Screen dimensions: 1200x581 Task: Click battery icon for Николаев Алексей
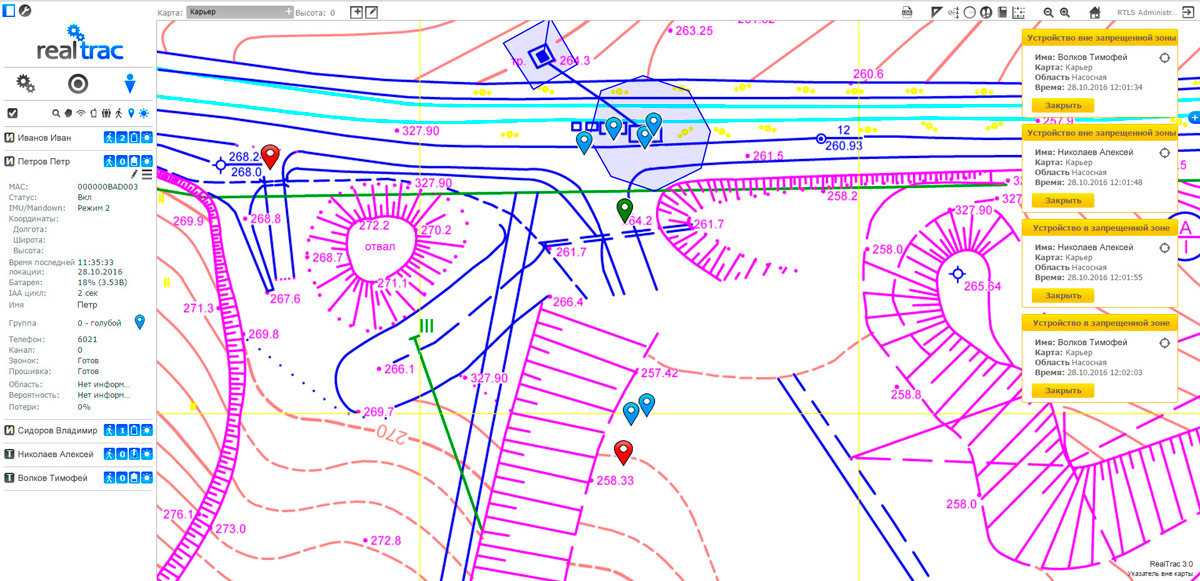[x=134, y=454]
